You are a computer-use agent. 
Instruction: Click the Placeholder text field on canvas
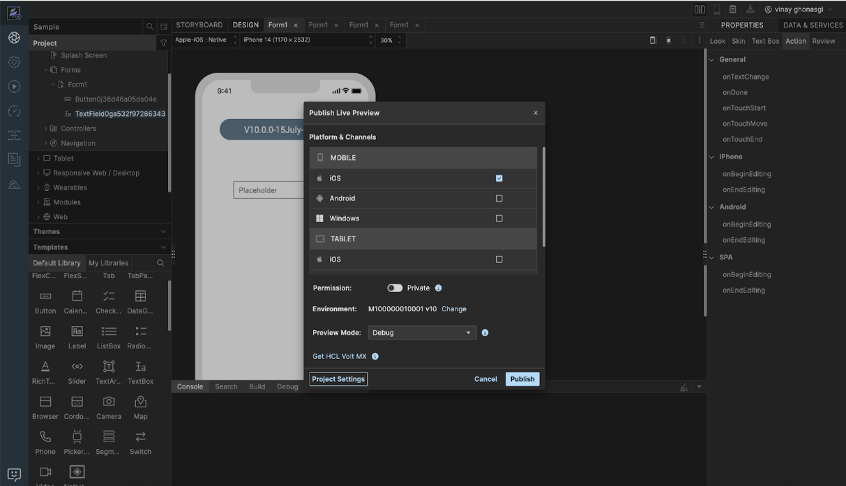point(268,190)
